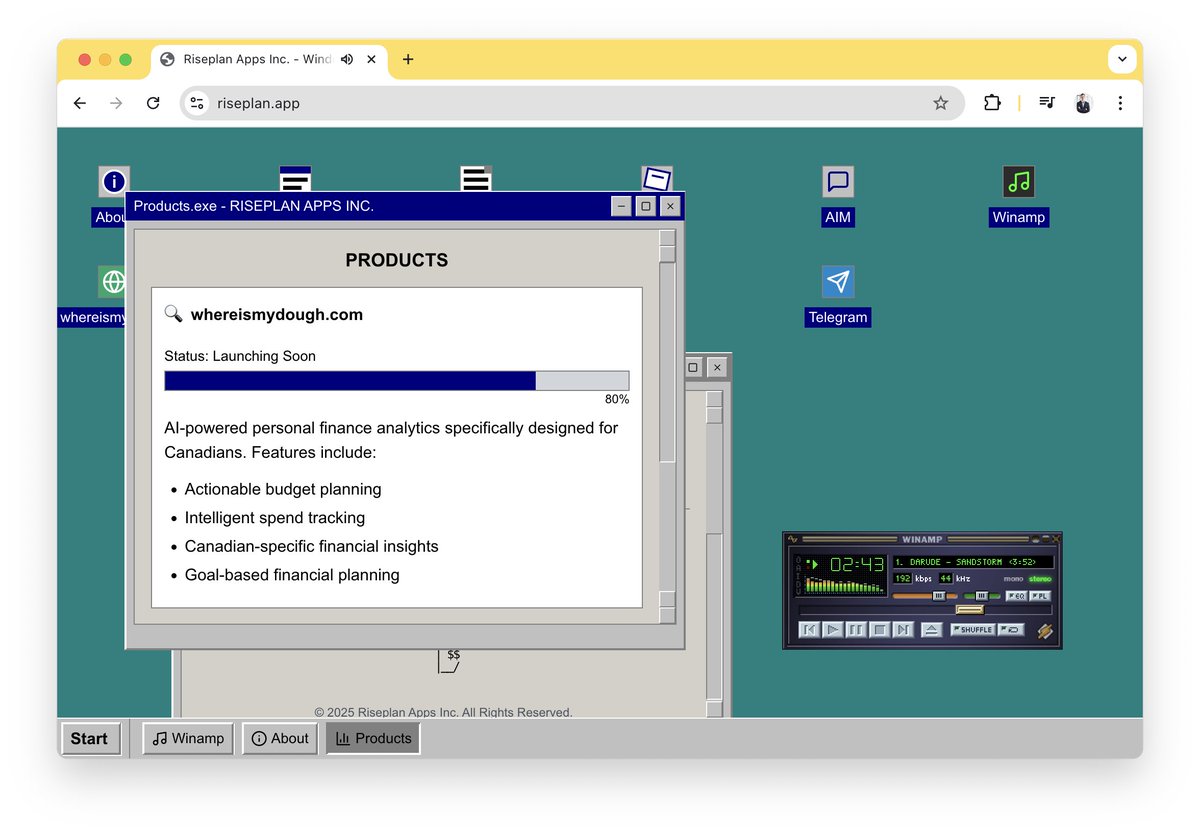
Task: Click the 80% progress label
Action: tap(617, 399)
